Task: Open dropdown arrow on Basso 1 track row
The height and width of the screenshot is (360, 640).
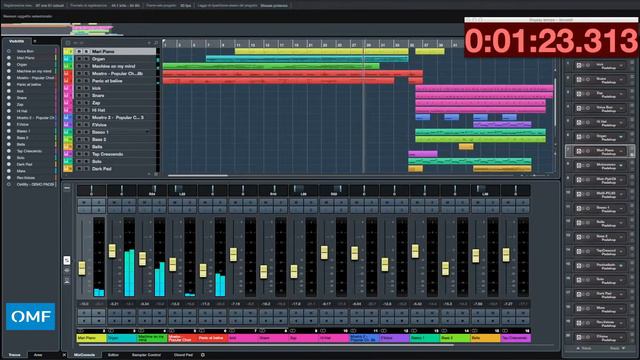Action: [x=147, y=132]
